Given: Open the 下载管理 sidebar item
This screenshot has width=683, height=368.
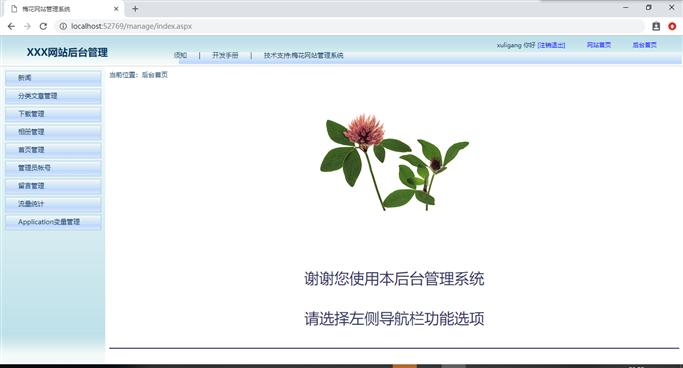Looking at the screenshot, I should [53, 114].
